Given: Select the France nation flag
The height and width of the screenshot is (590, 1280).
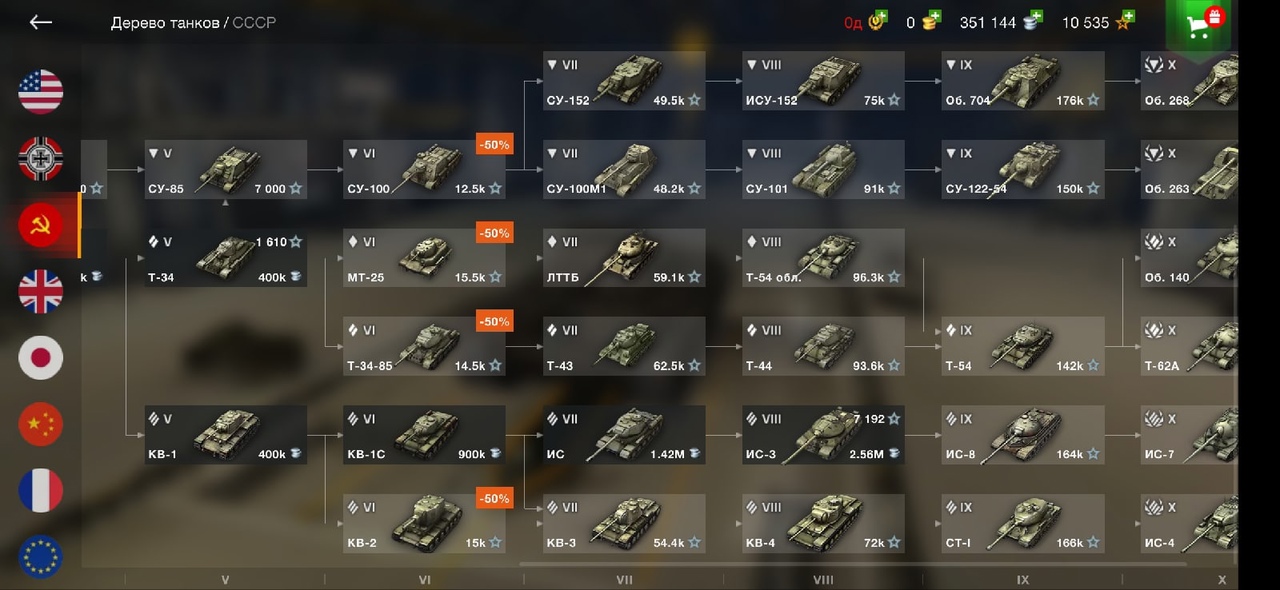Looking at the screenshot, I should pyautogui.click(x=41, y=491).
